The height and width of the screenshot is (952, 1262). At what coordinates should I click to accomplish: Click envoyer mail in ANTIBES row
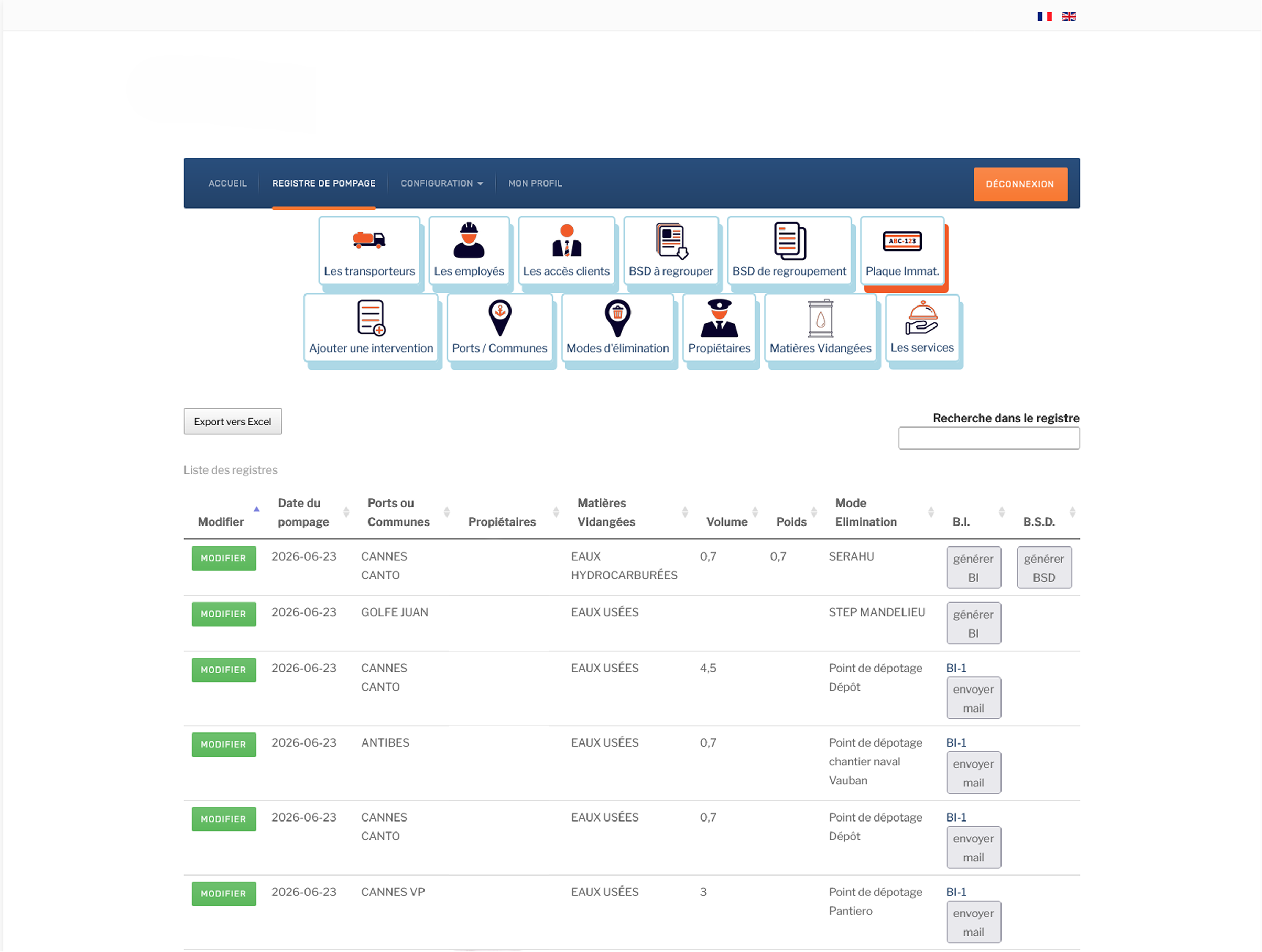pyautogui.click(x=973, y=773)
